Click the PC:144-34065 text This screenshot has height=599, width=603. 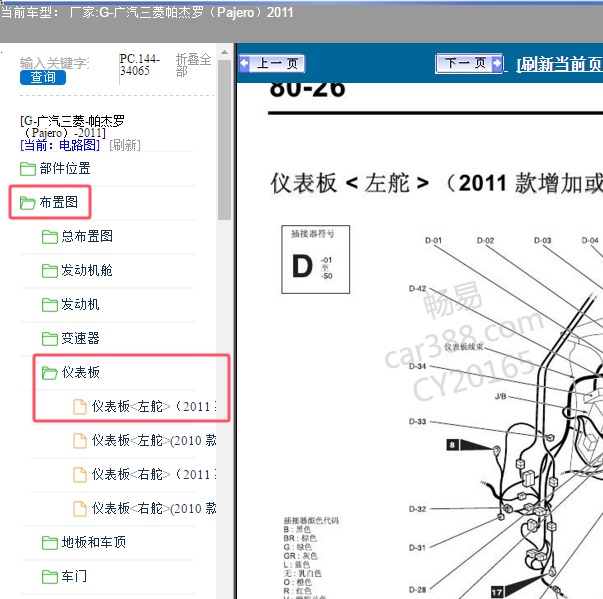coord(139,65)
